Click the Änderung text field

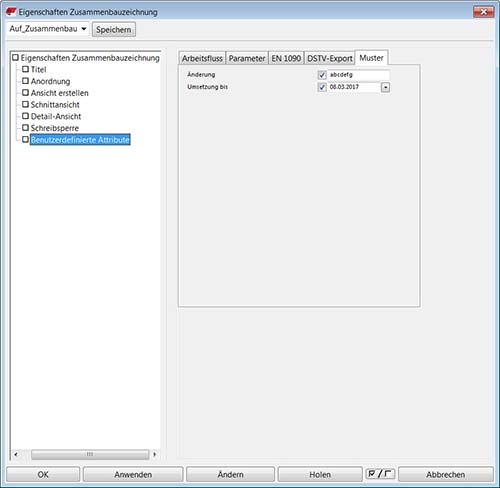[x=359, y=75]
